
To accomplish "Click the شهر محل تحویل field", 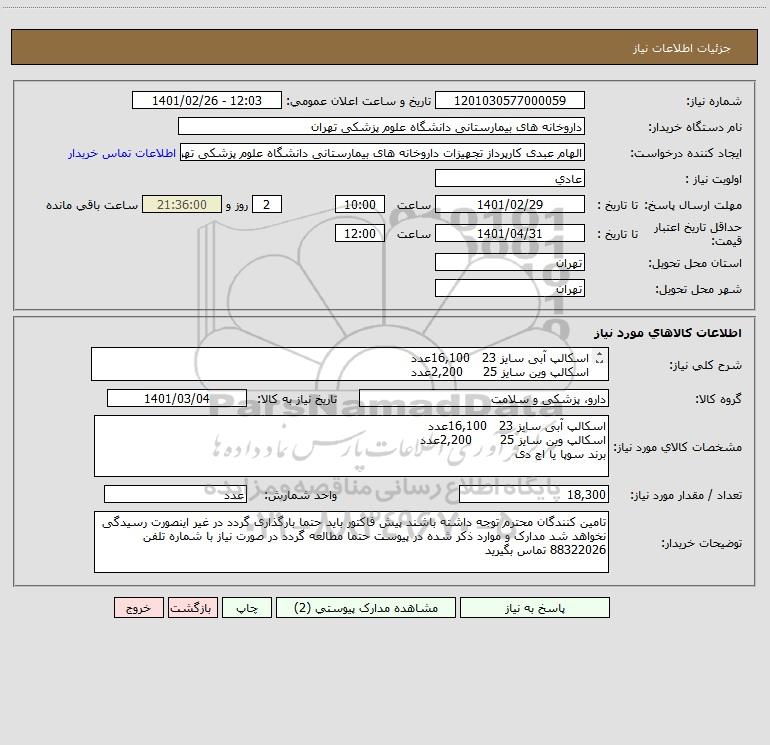I will click(510, 288).
